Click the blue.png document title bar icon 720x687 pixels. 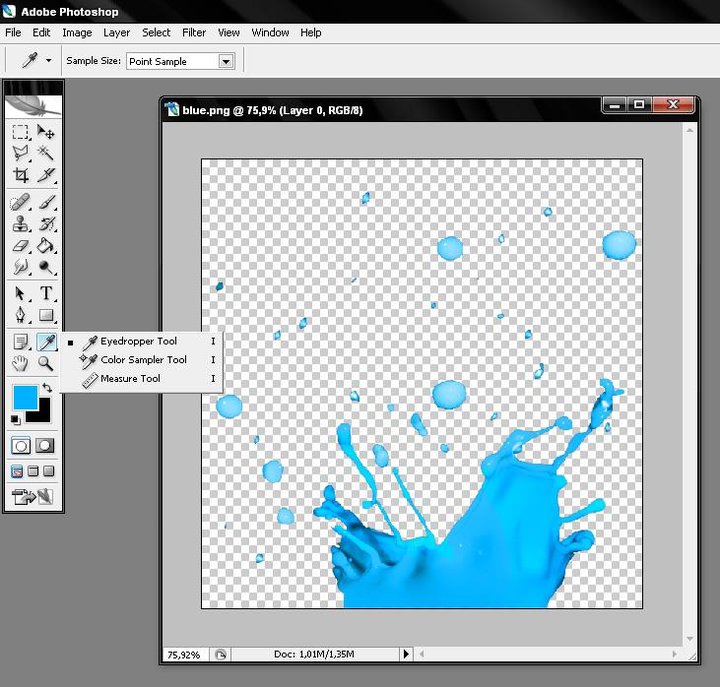tap(172, 110)
